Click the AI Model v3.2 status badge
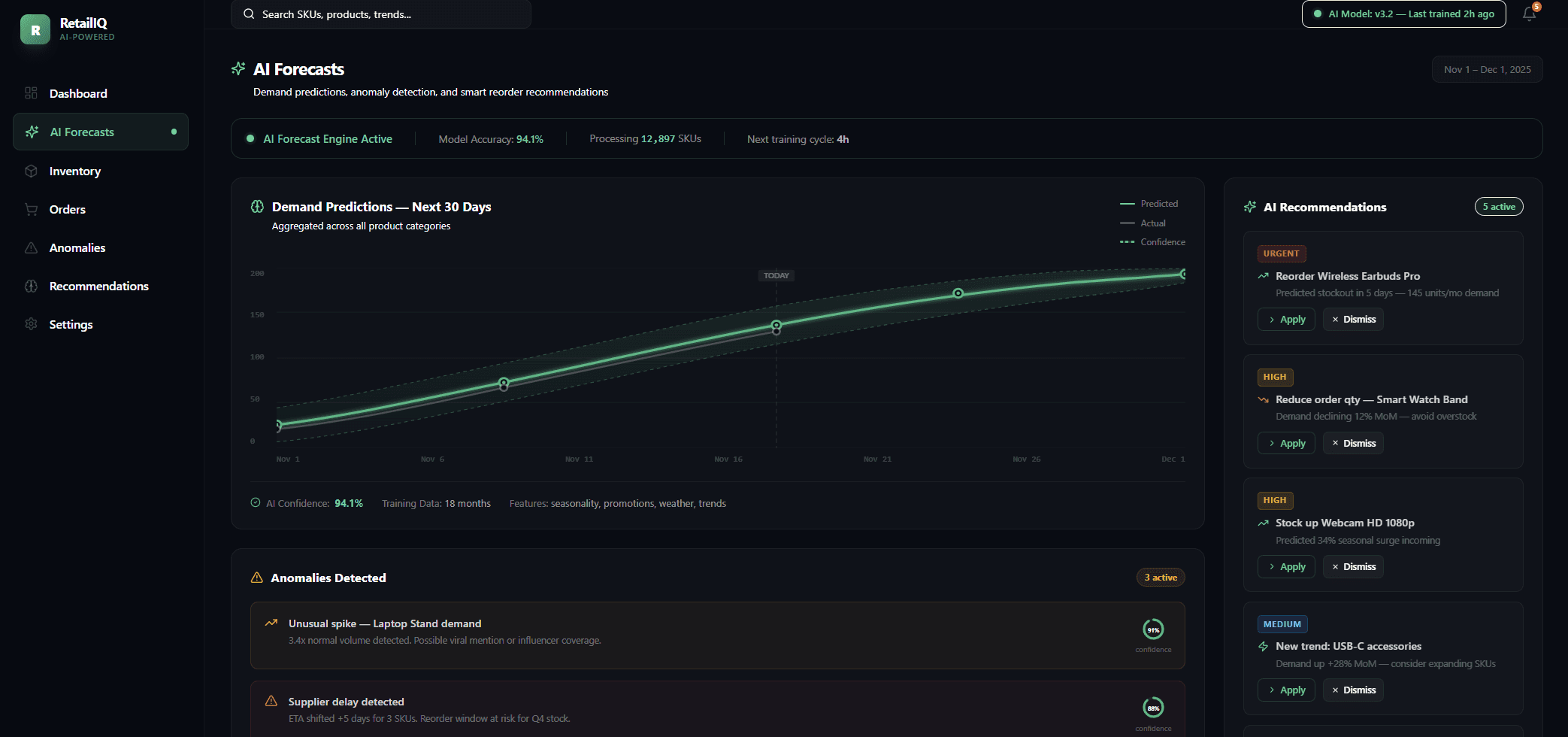Viewport: 1568px width, 737px height. pos(1403,14)
